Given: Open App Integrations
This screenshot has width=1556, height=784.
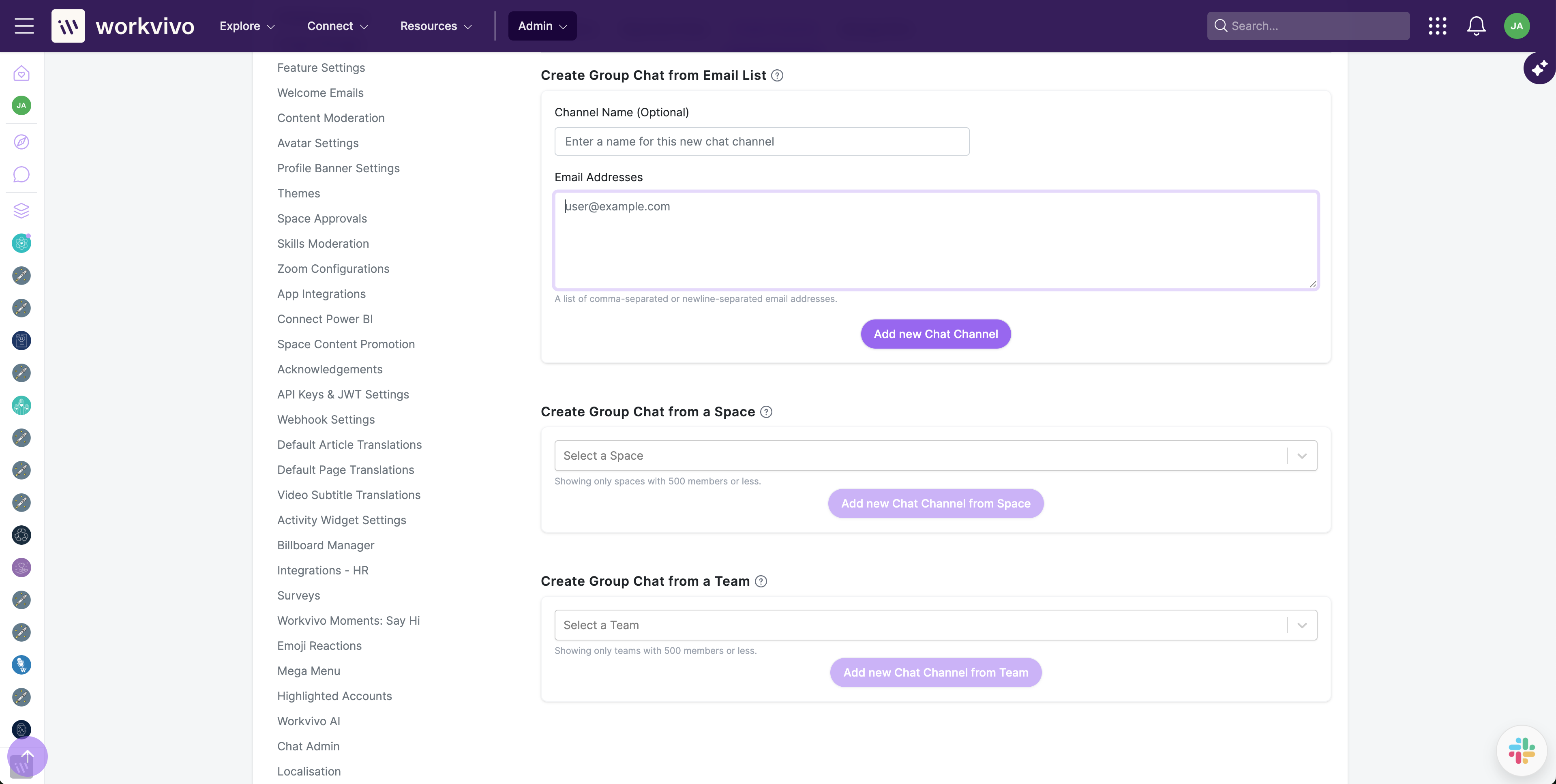Looking at the screenshot, I should click(321, 294).
